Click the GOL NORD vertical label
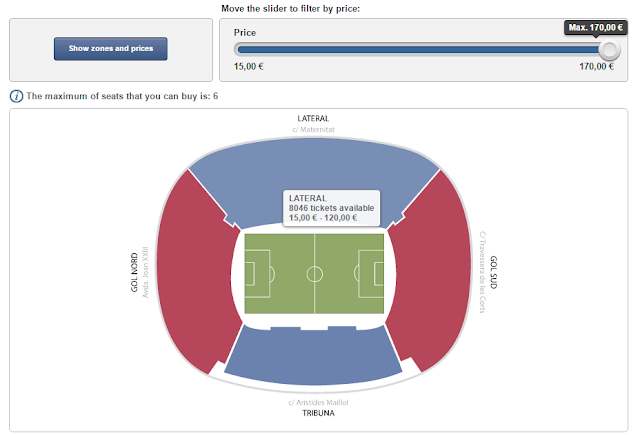This screenshot has width=640, height=435. pyautogui.click(x=134, y=272)
